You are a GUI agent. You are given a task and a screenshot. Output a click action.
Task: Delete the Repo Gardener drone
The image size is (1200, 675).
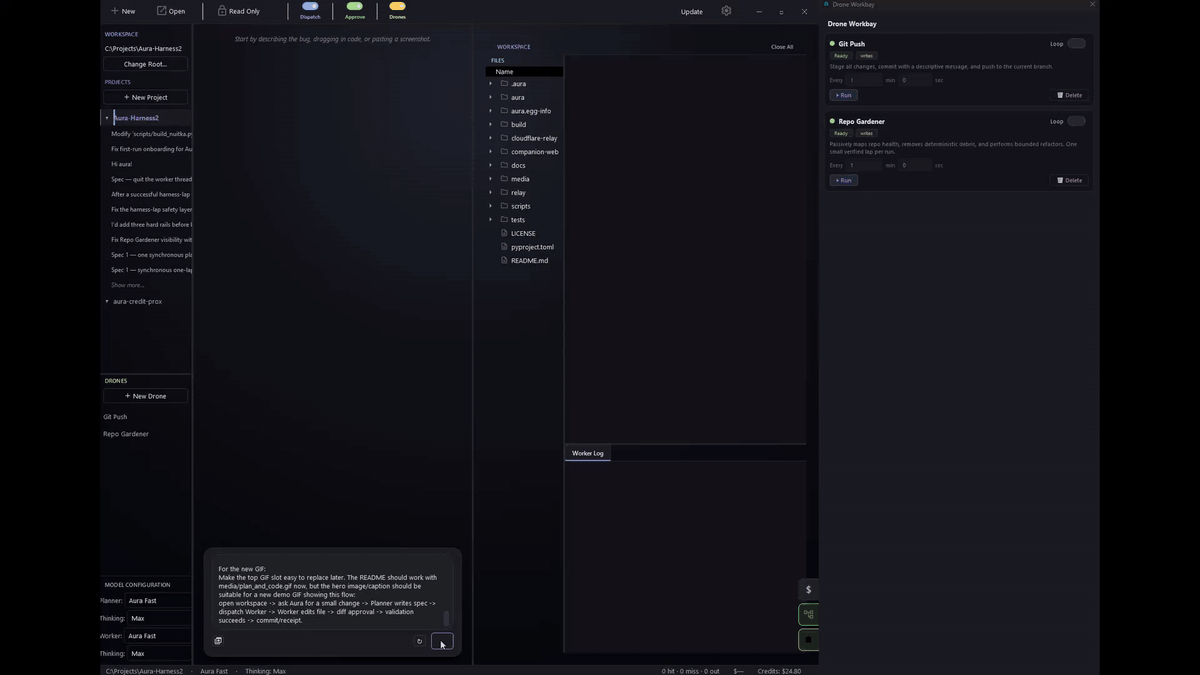pos(1070,180)
